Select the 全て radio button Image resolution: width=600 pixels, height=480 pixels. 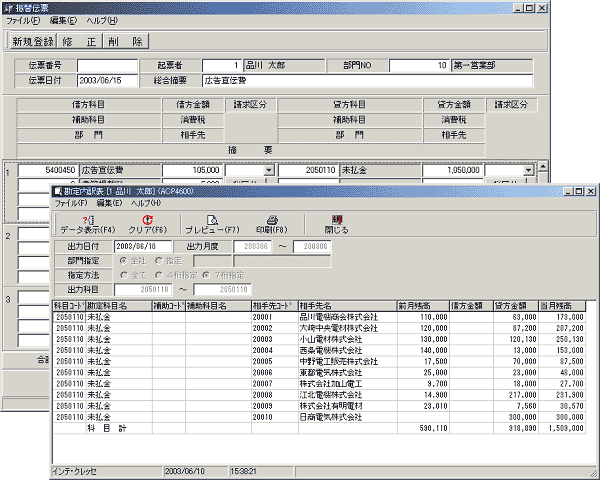click(124, 275)
